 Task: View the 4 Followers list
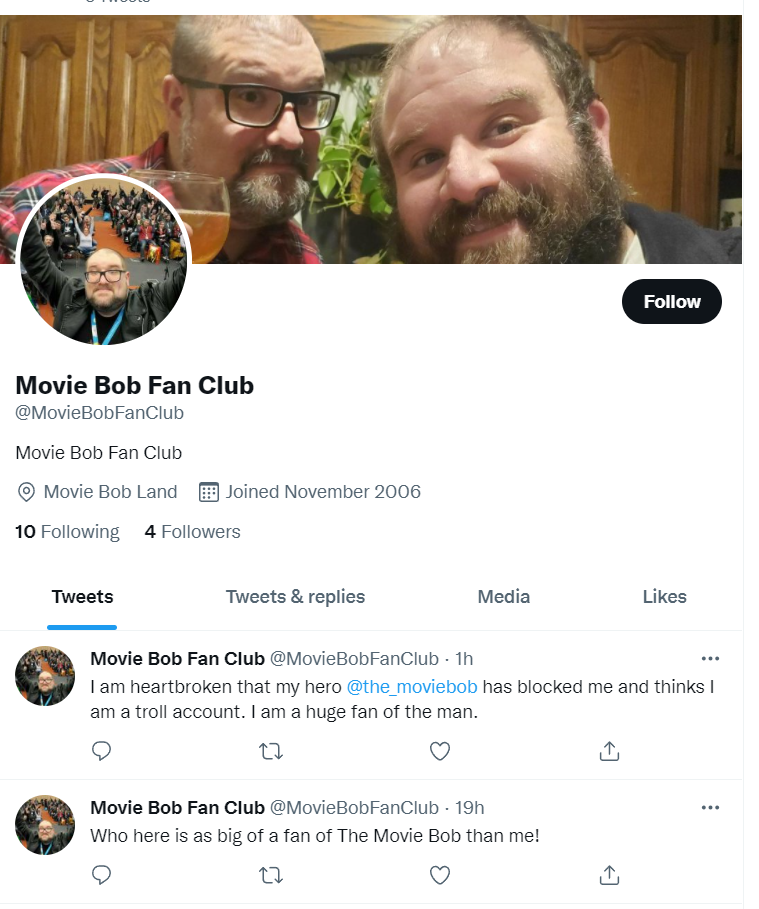click(193, 532)
